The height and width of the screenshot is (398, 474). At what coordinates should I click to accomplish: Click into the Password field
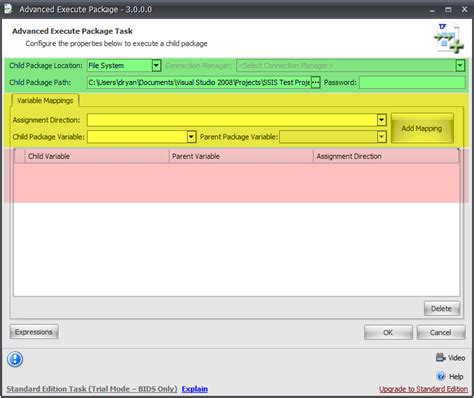pos(412,82)
